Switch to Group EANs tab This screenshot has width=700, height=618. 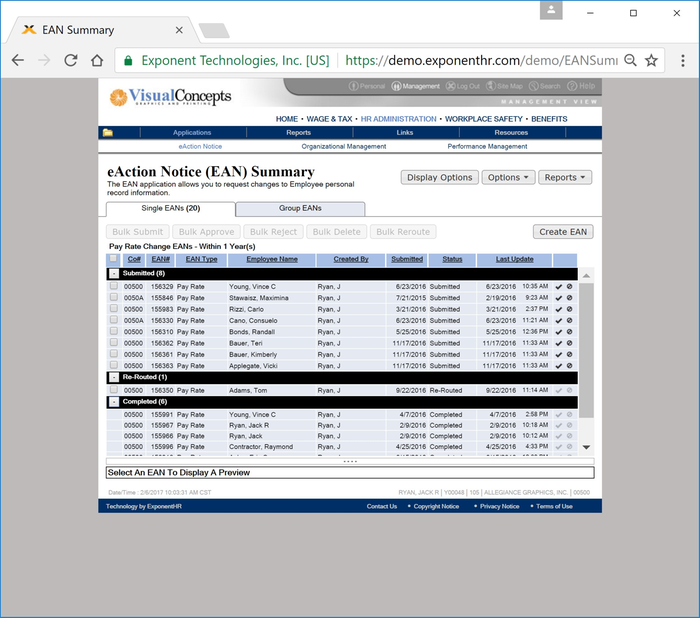pos(300,209)
